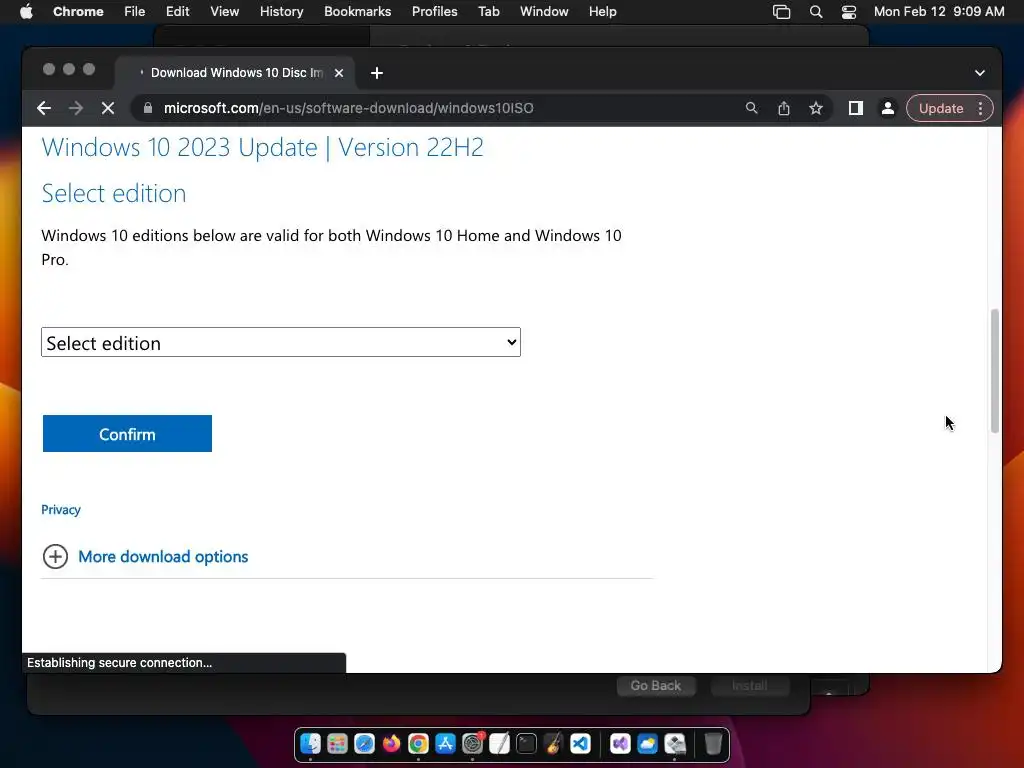Bookmark this tab with the star
This screenshot has width=1024, height=768.
[816, 108]
